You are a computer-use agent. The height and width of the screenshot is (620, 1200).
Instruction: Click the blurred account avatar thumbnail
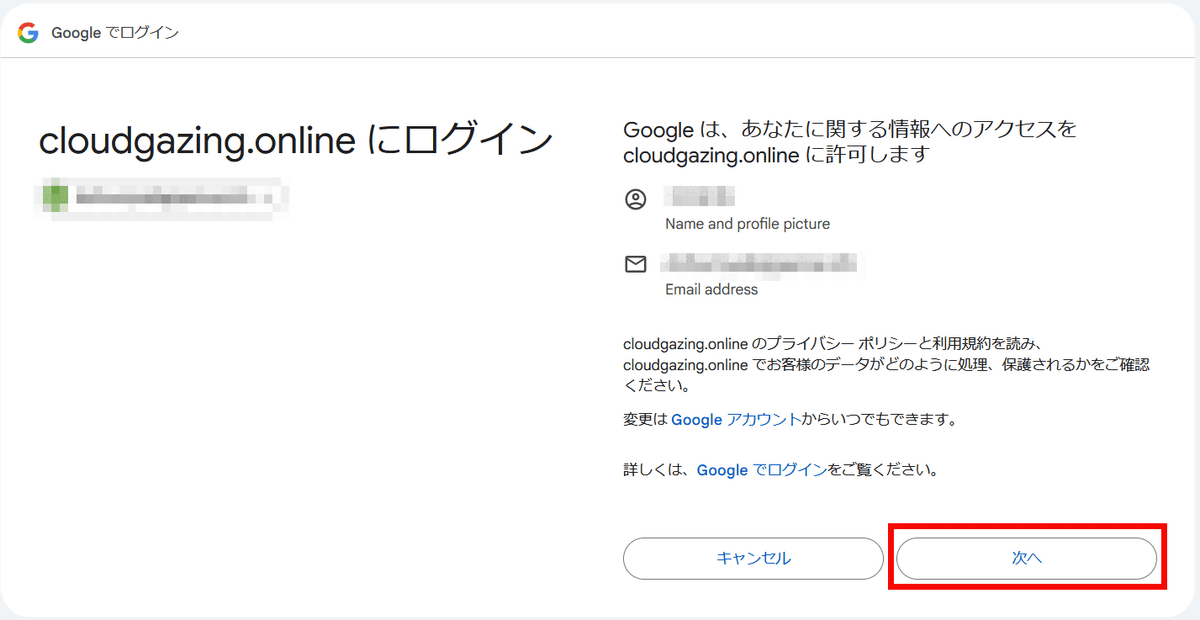tap(53, 197)
